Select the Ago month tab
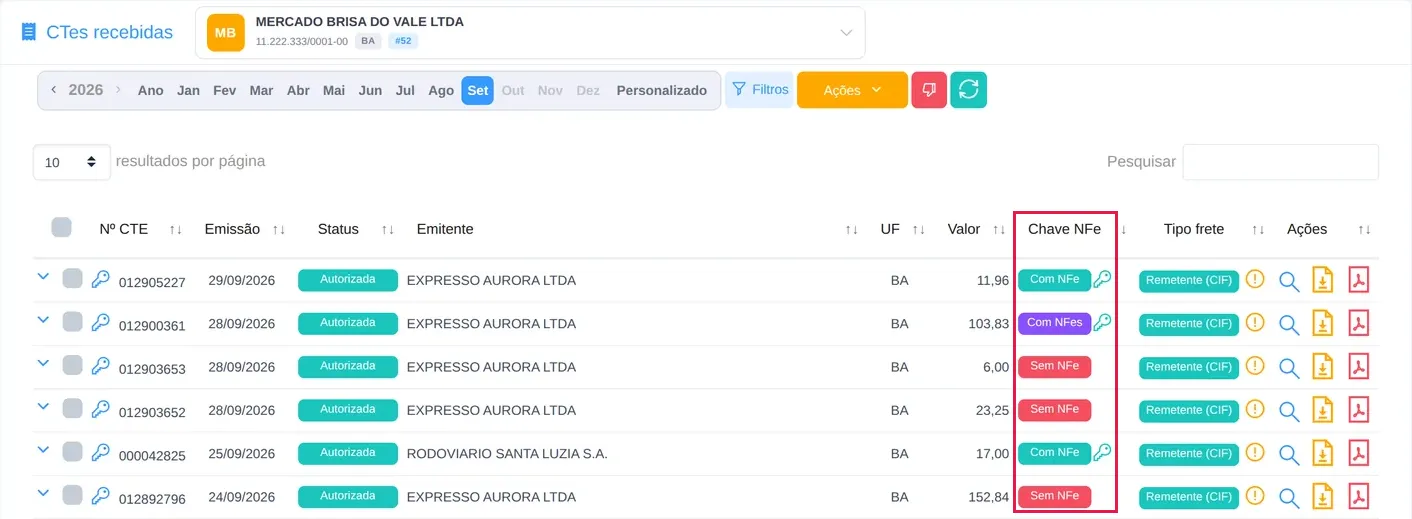 [441, 90]
